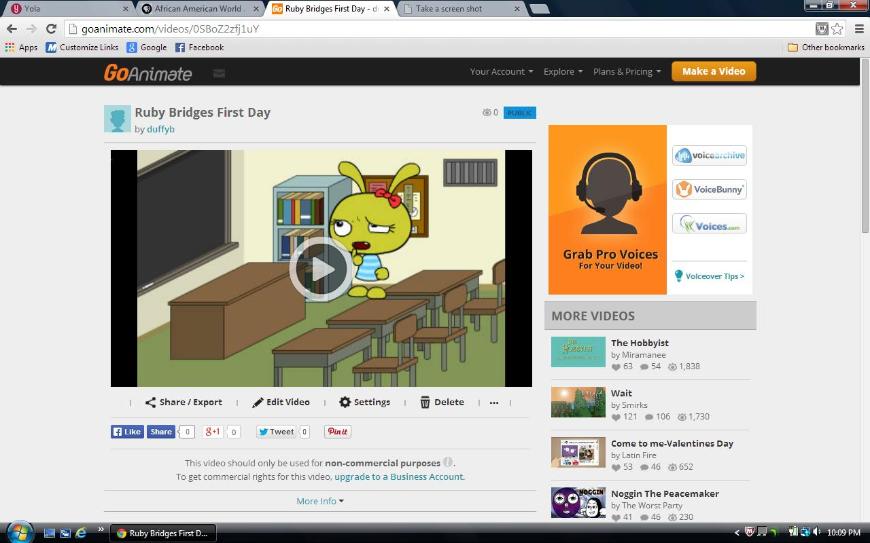Delete the video with trash option

coord(442,402)
